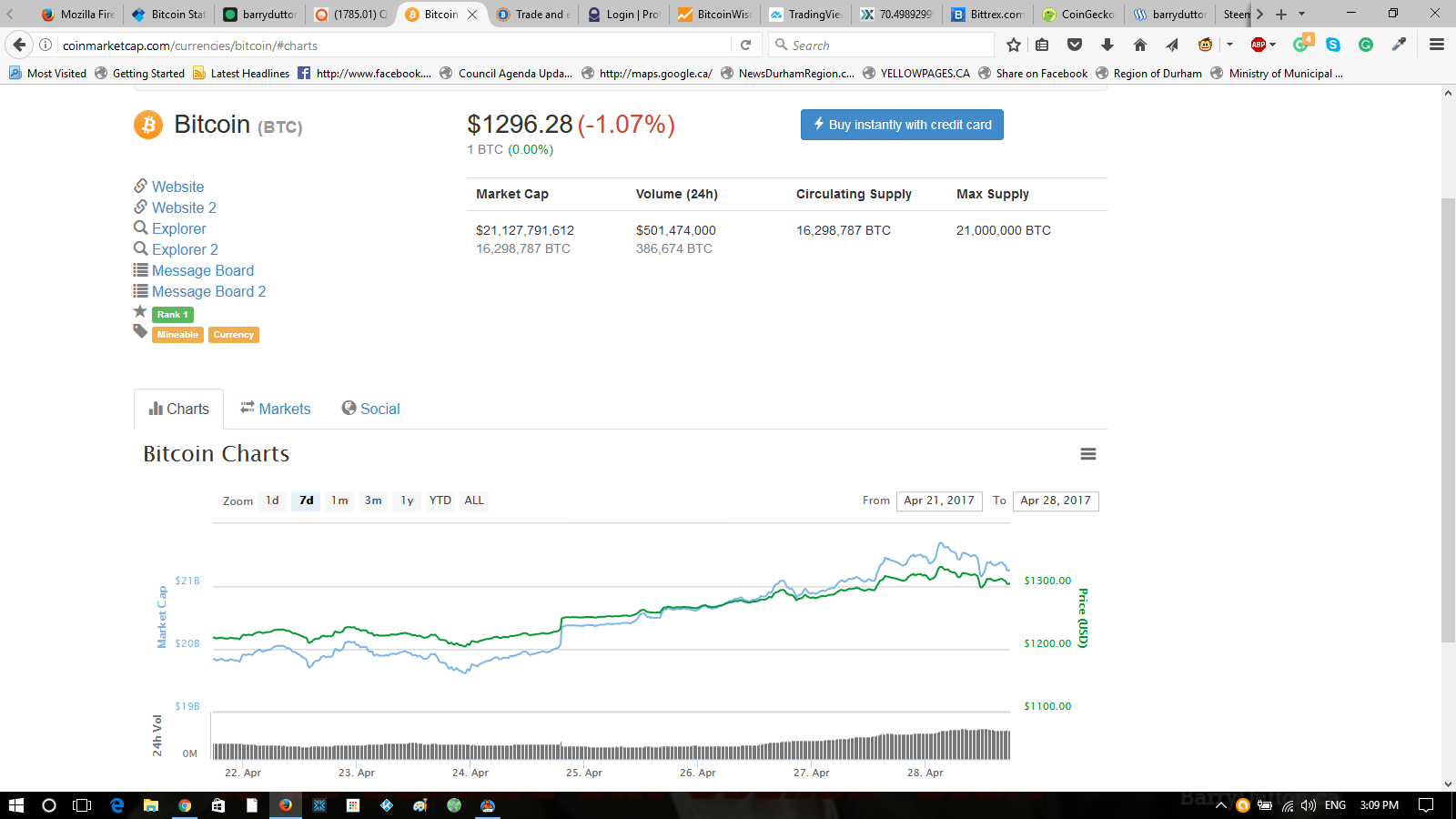Image resolution: width=1456 pixels, height=819 pixels.
Task: Switch to the Mozilla Firefox tab
Action: click(x=78, y=14)
